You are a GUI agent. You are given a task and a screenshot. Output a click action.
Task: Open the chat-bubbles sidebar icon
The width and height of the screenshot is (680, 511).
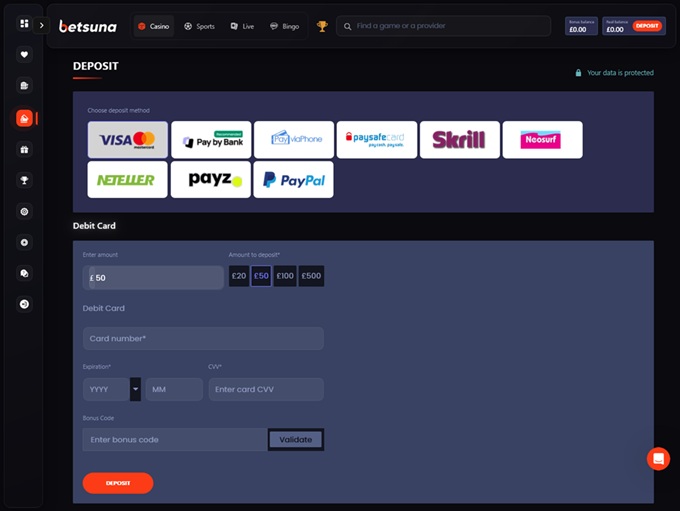coord(24,273)
